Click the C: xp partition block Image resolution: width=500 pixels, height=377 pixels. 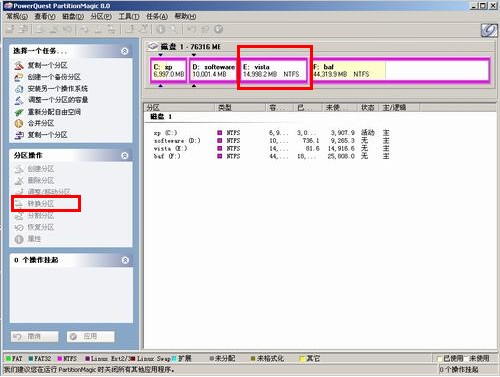coord(169,70)
